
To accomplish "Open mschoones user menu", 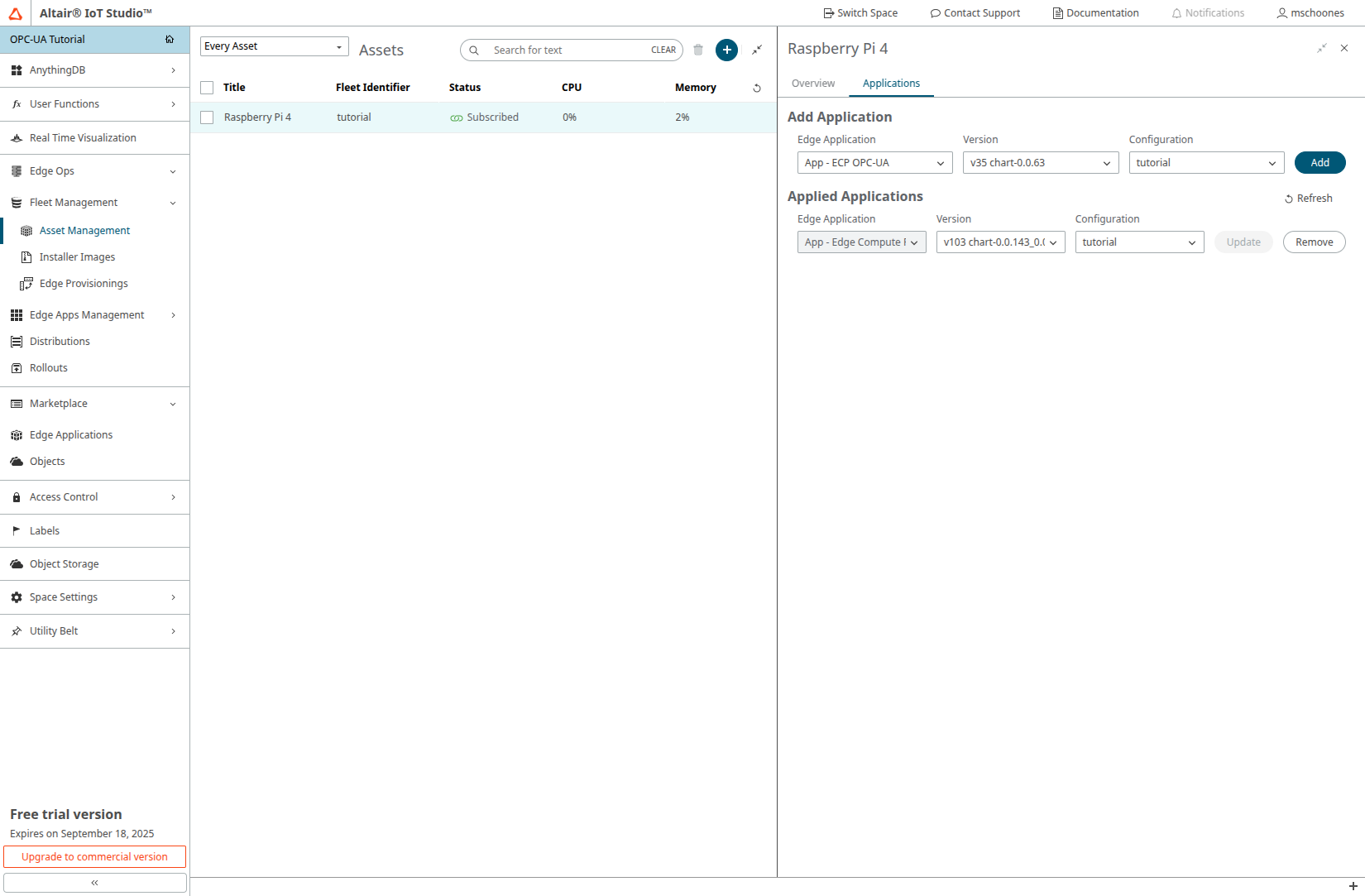I will tap(1310, 13).
